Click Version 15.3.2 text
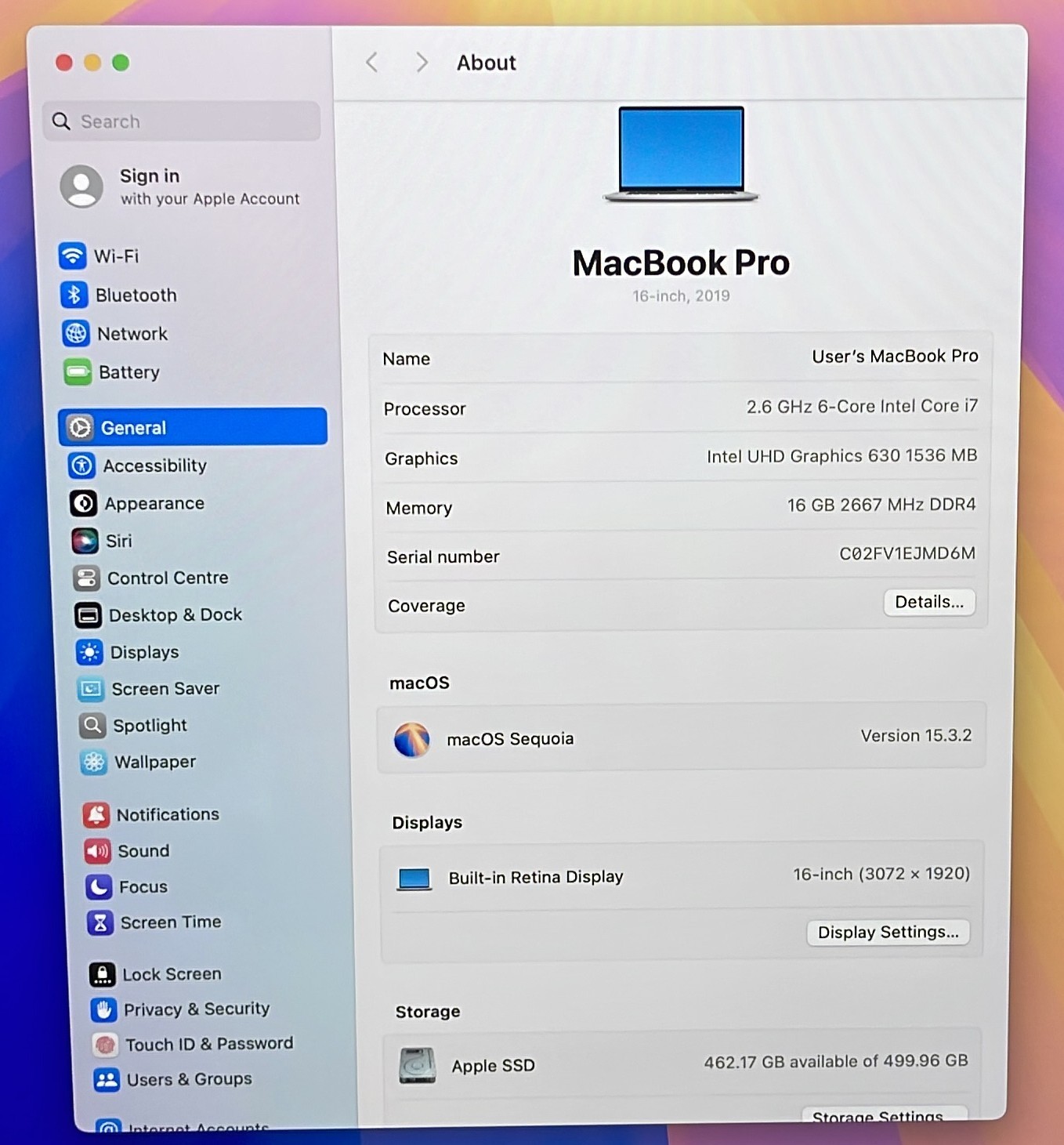The image size is (1064, 1145). coord(916,736)
